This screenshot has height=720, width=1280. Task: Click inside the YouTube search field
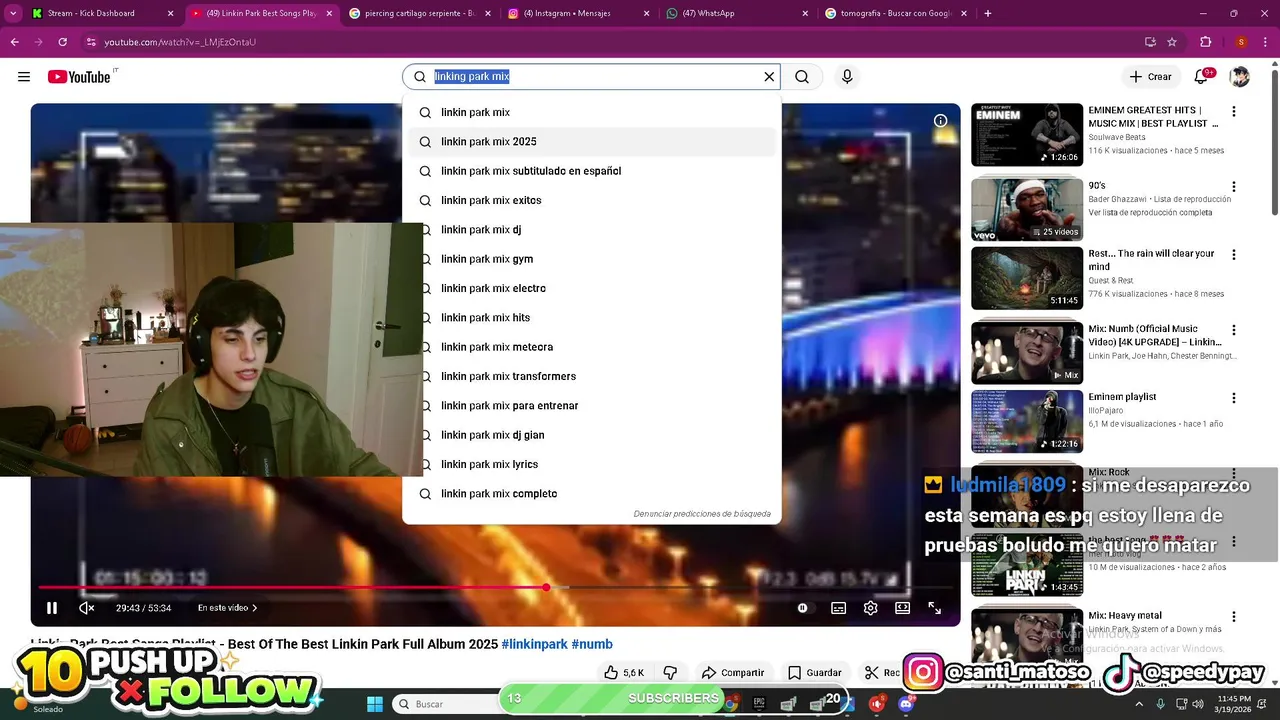[x=590, y=77]
